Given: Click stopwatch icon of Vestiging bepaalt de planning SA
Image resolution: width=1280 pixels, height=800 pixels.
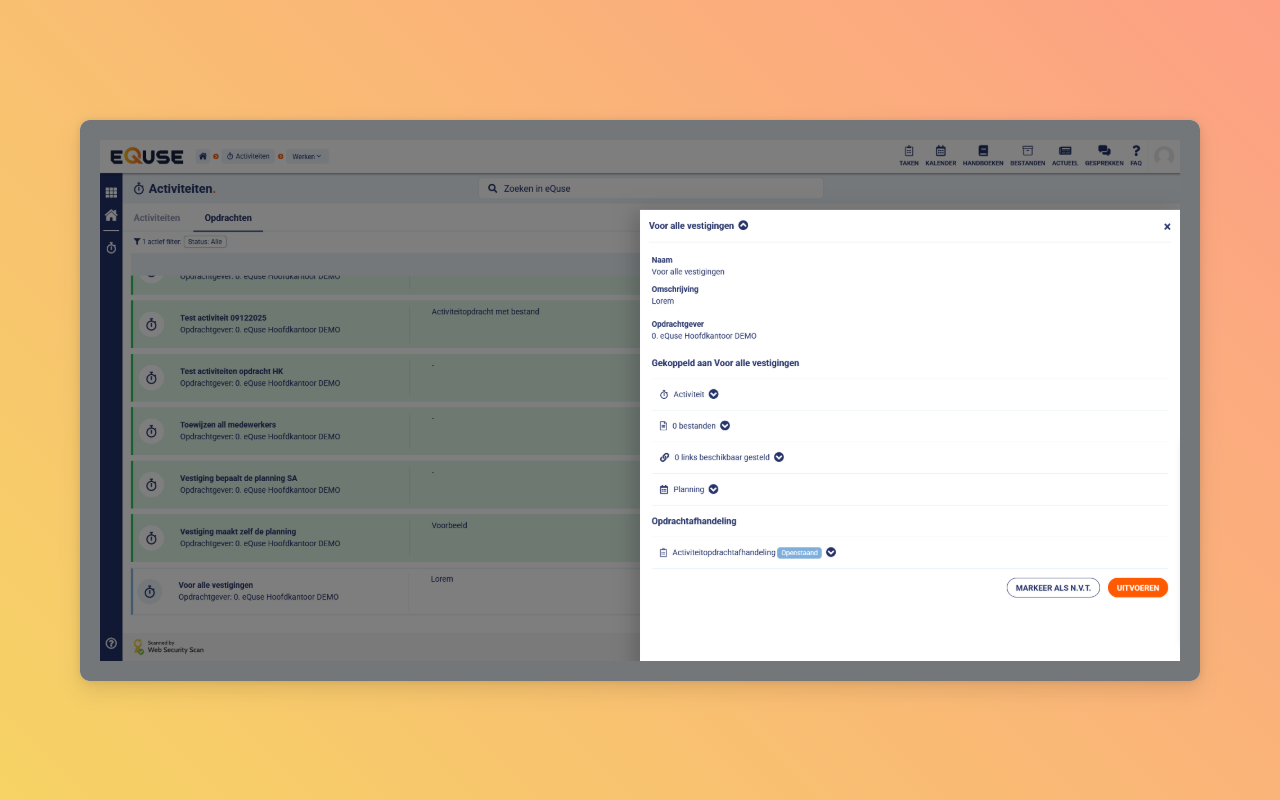Looking at the screenshot, I should (151, 484).
